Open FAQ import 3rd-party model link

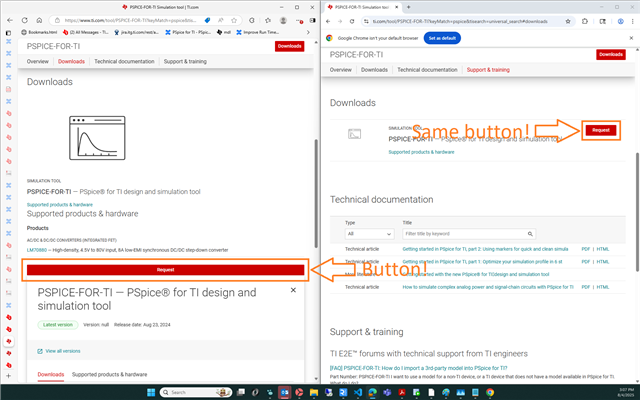point(418,368)
